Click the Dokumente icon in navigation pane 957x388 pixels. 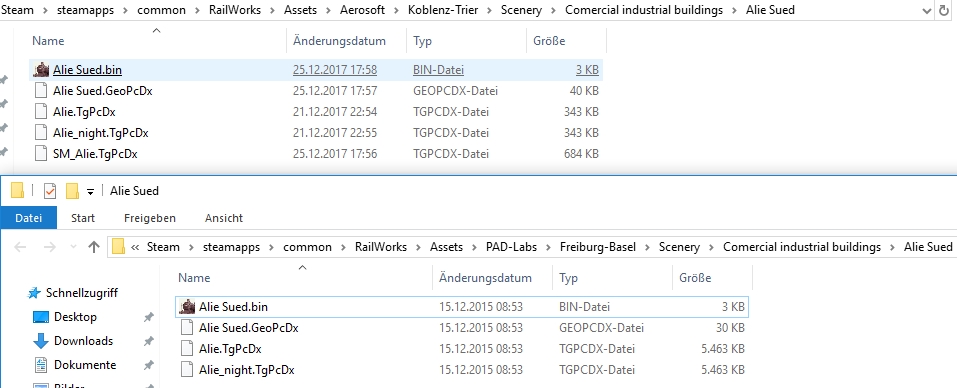41,365
